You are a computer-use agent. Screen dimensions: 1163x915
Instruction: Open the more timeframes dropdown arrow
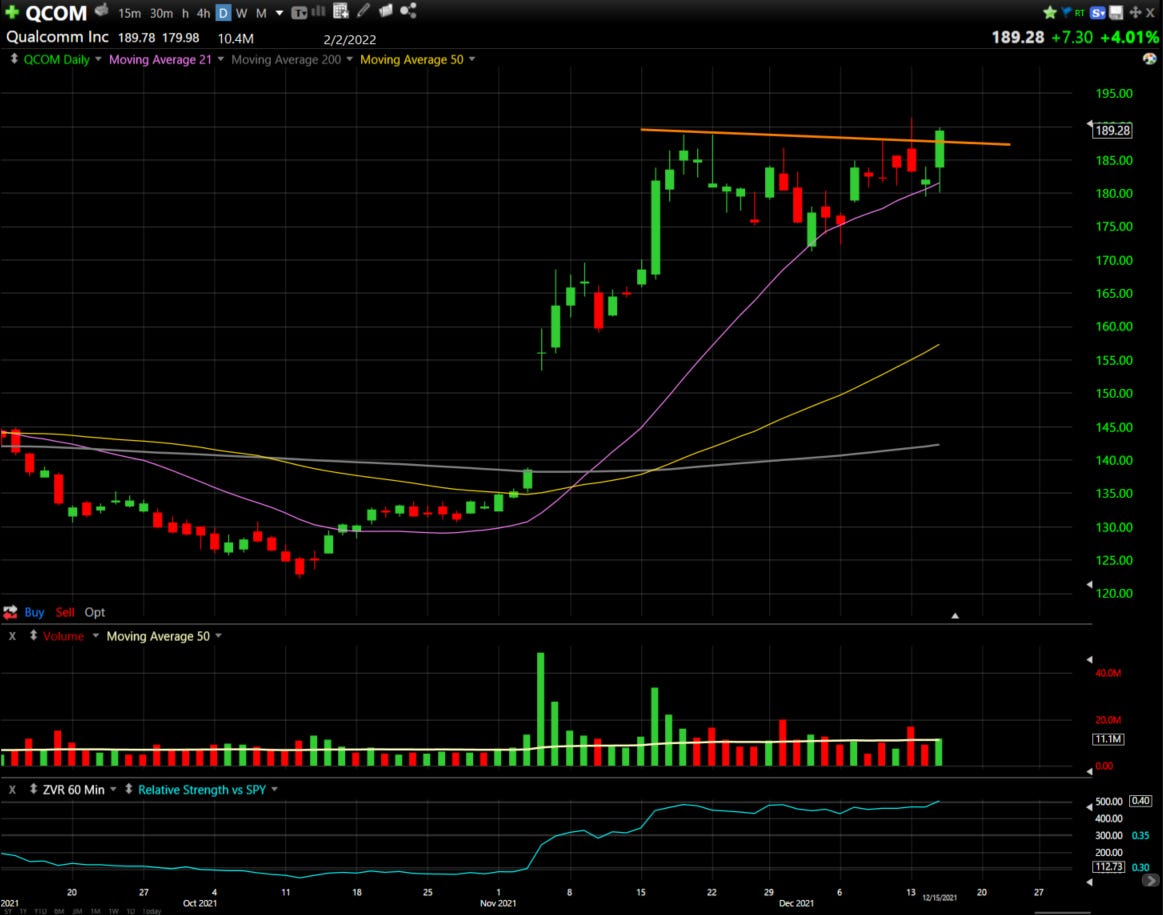280,13
